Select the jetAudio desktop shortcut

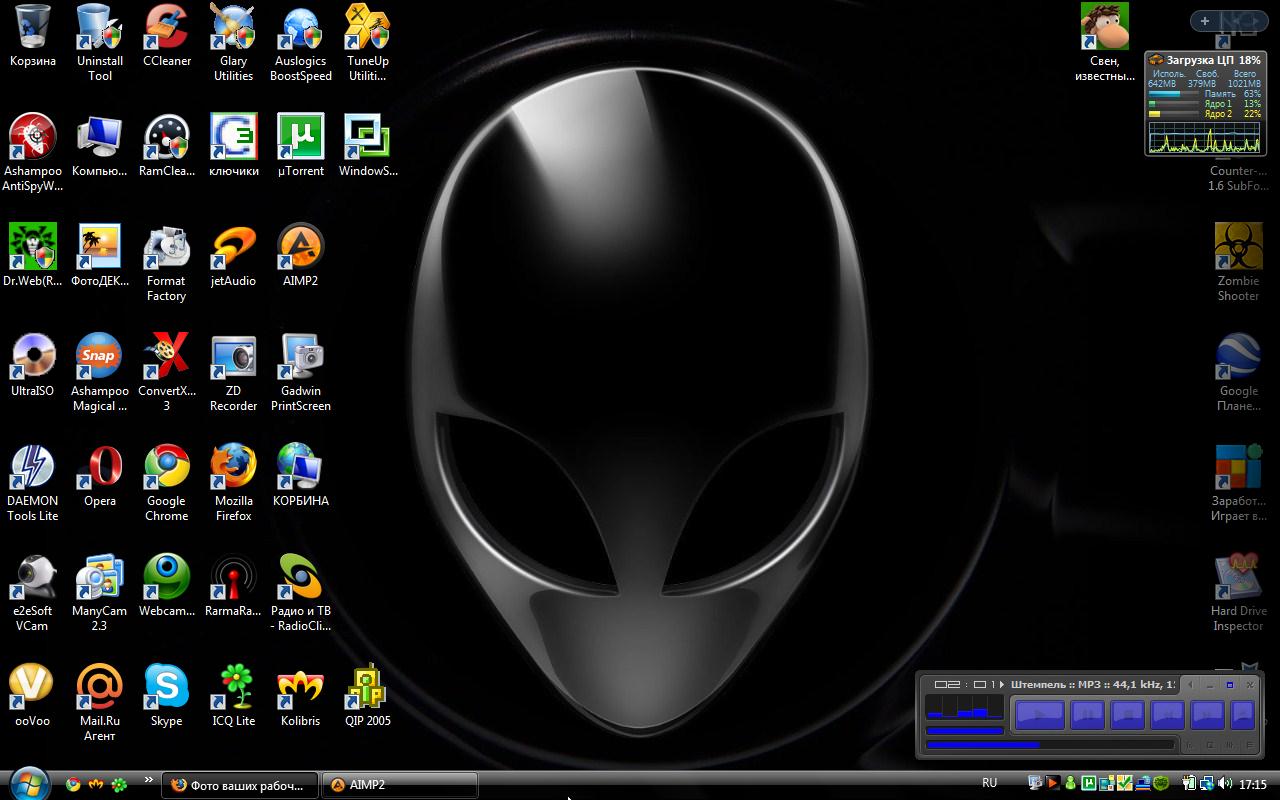coord(233,257)
